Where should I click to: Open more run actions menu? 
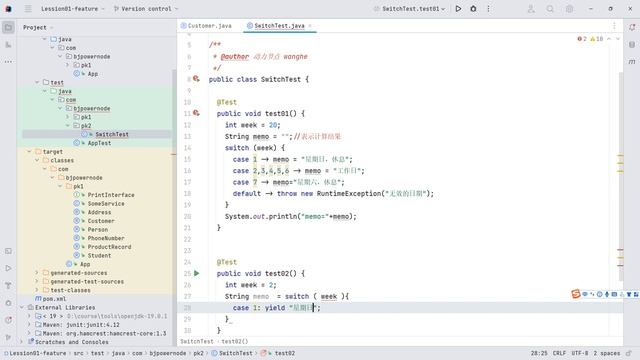point(488,9)
